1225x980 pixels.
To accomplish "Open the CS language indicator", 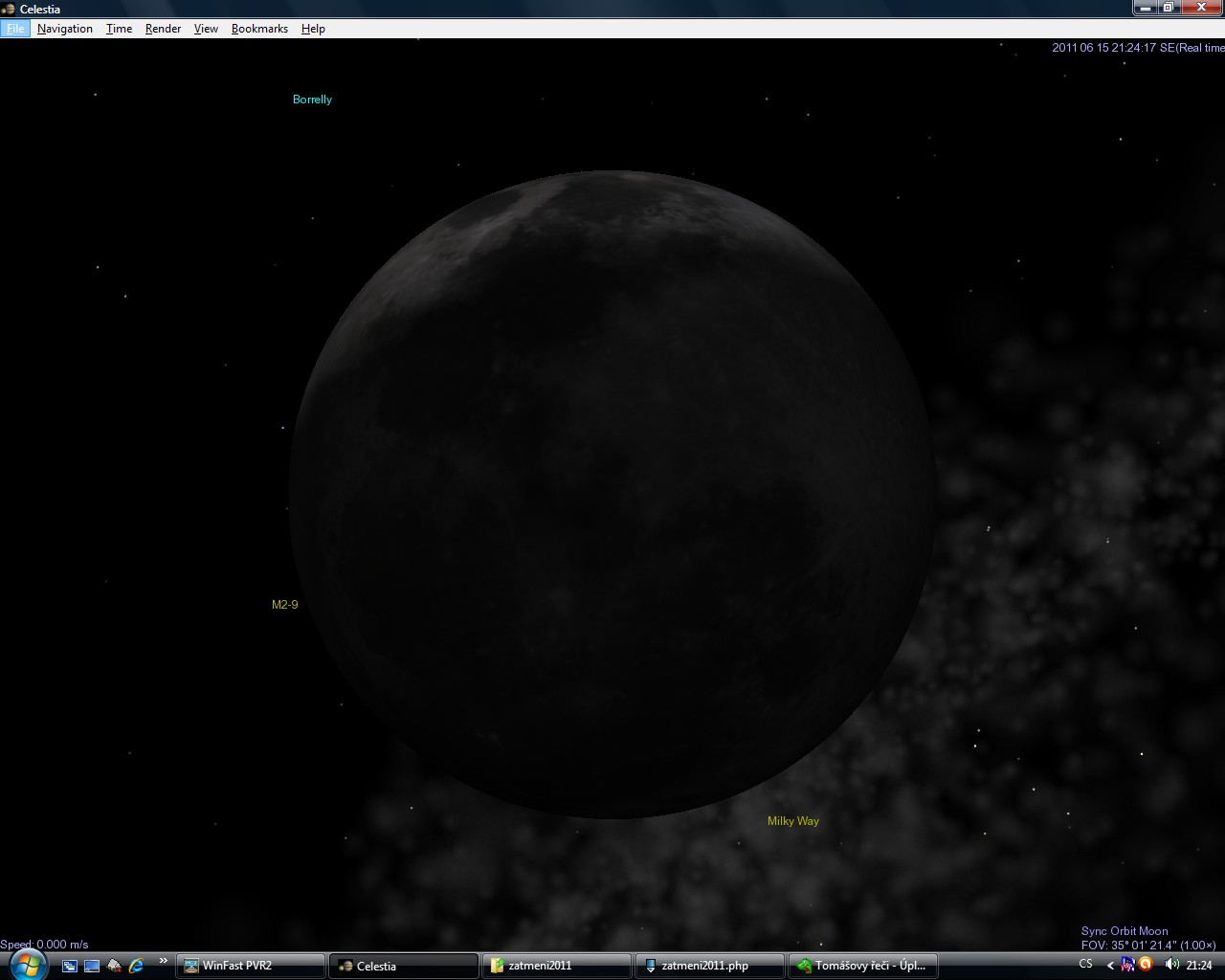I will tap(1085, 965).
